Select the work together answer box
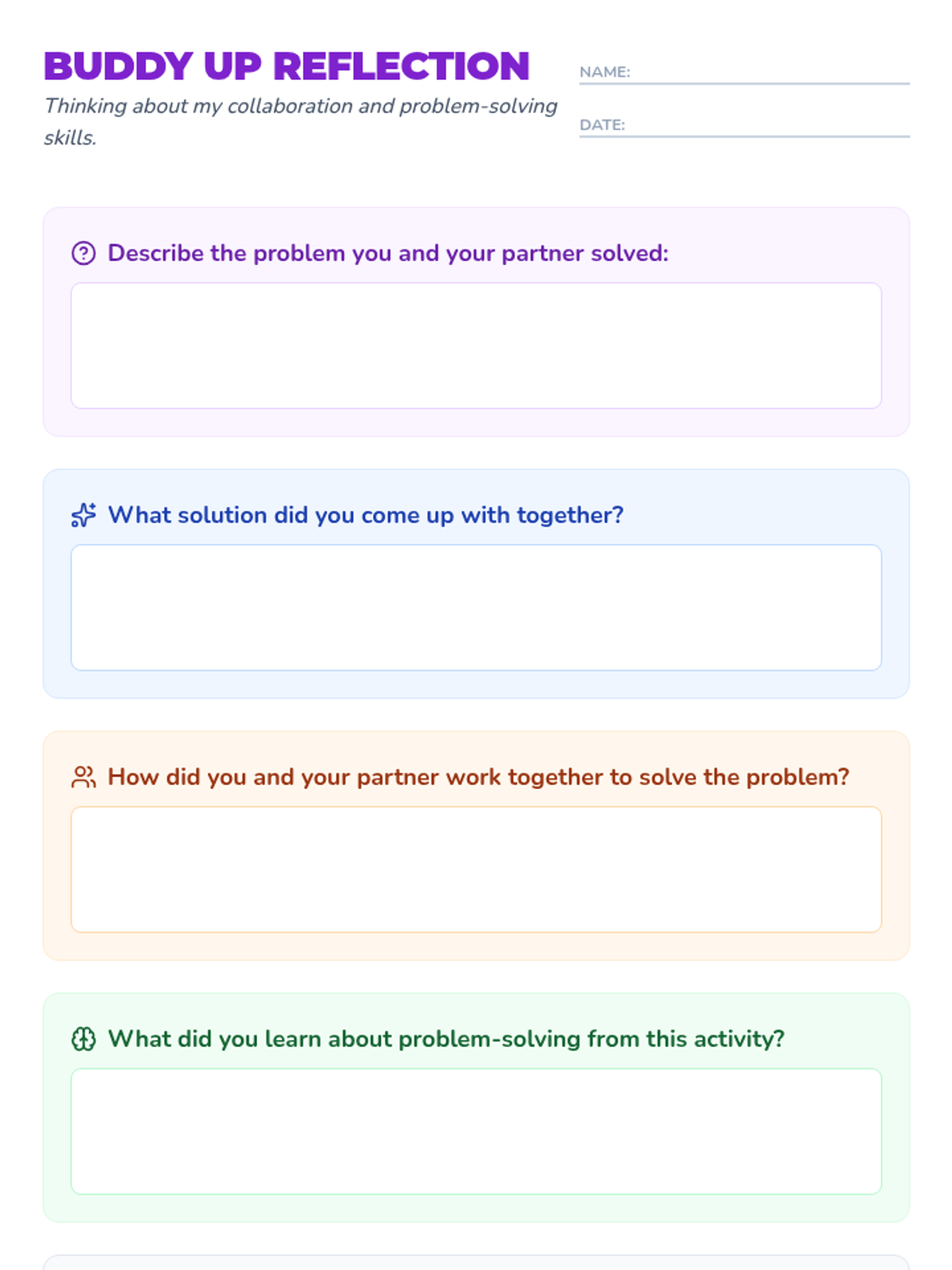The height and width of the screenshot is (1270, 952). (x=476, y=870)
